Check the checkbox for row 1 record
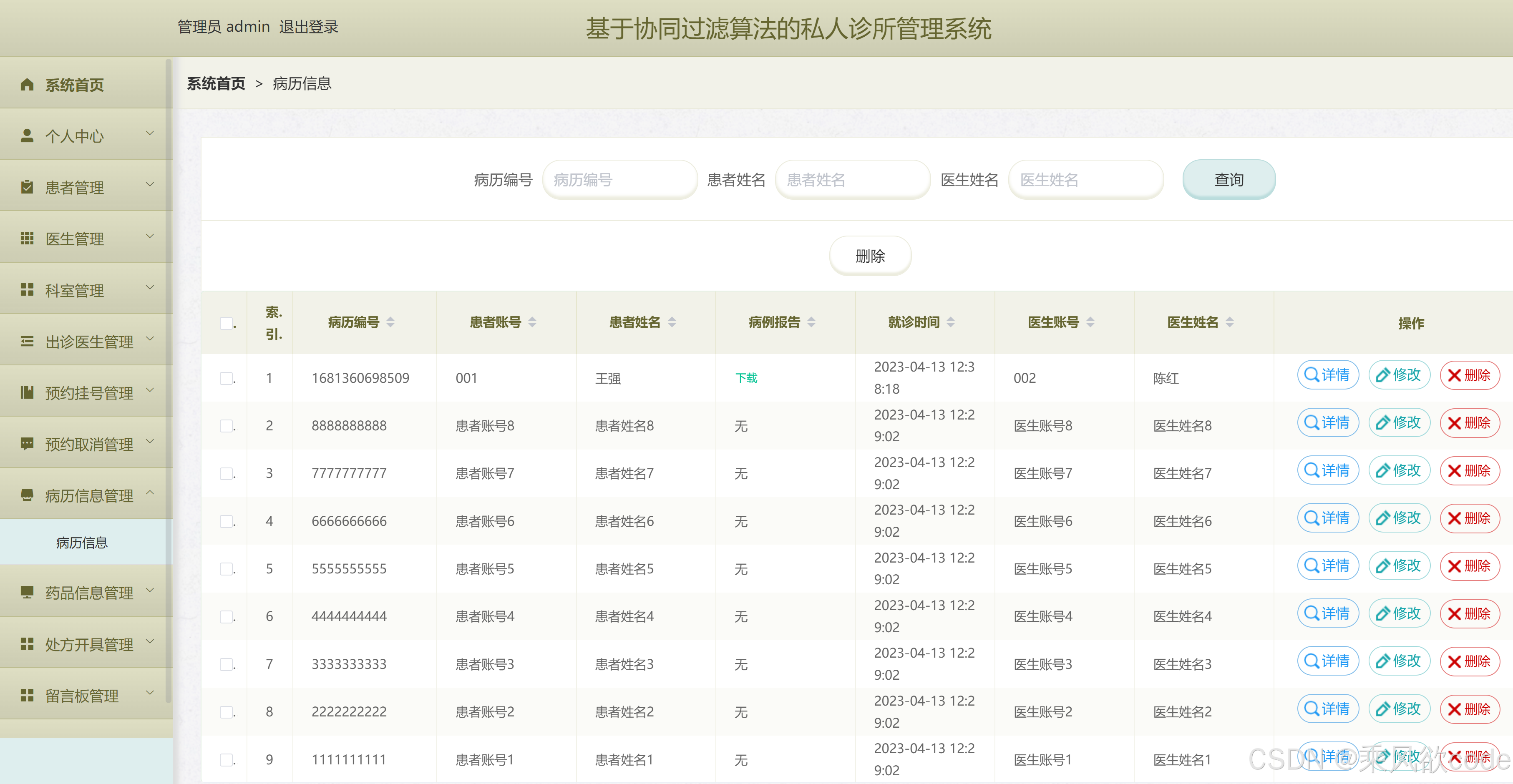 click(226, 378)
